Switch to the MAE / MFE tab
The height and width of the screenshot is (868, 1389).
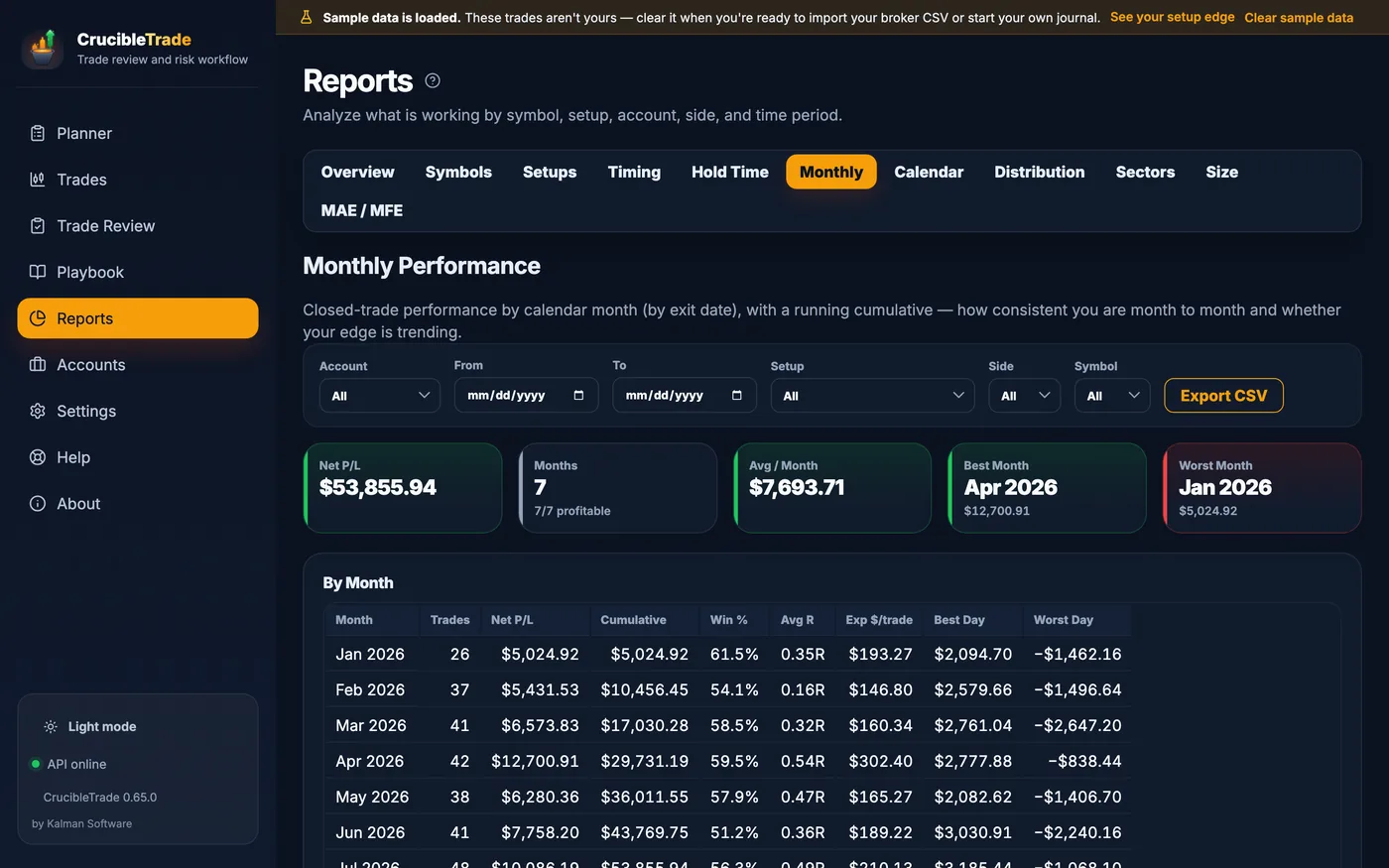(362, 210)
